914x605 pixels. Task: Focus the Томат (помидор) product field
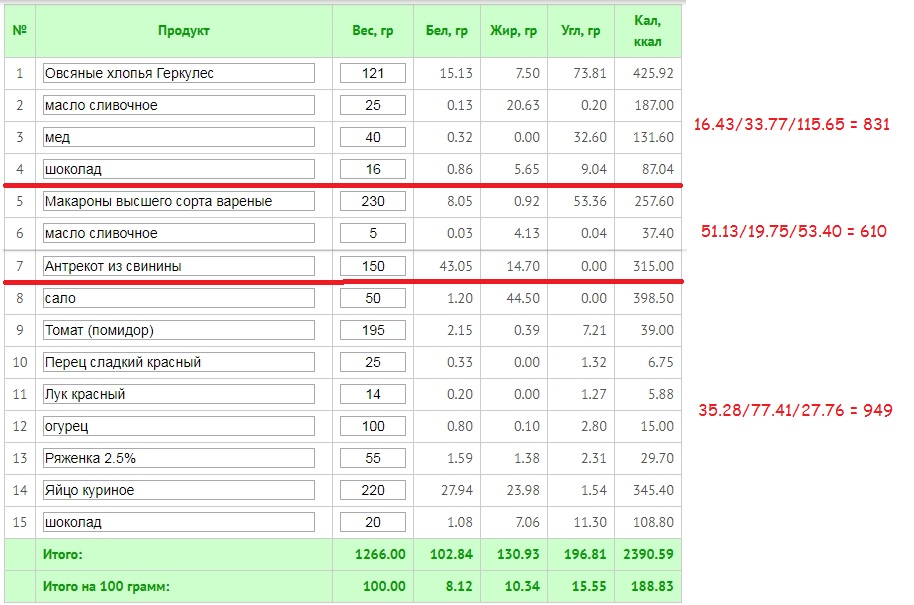point(179,330)
